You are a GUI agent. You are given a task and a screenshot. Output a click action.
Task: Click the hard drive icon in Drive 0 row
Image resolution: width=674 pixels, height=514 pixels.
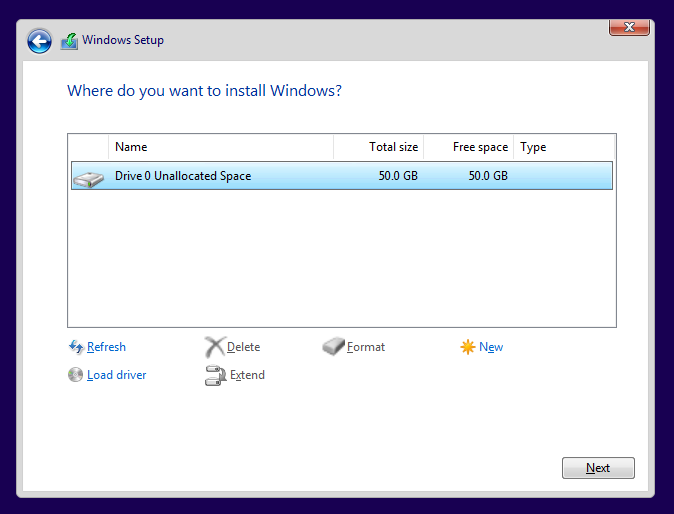point(88,178)
